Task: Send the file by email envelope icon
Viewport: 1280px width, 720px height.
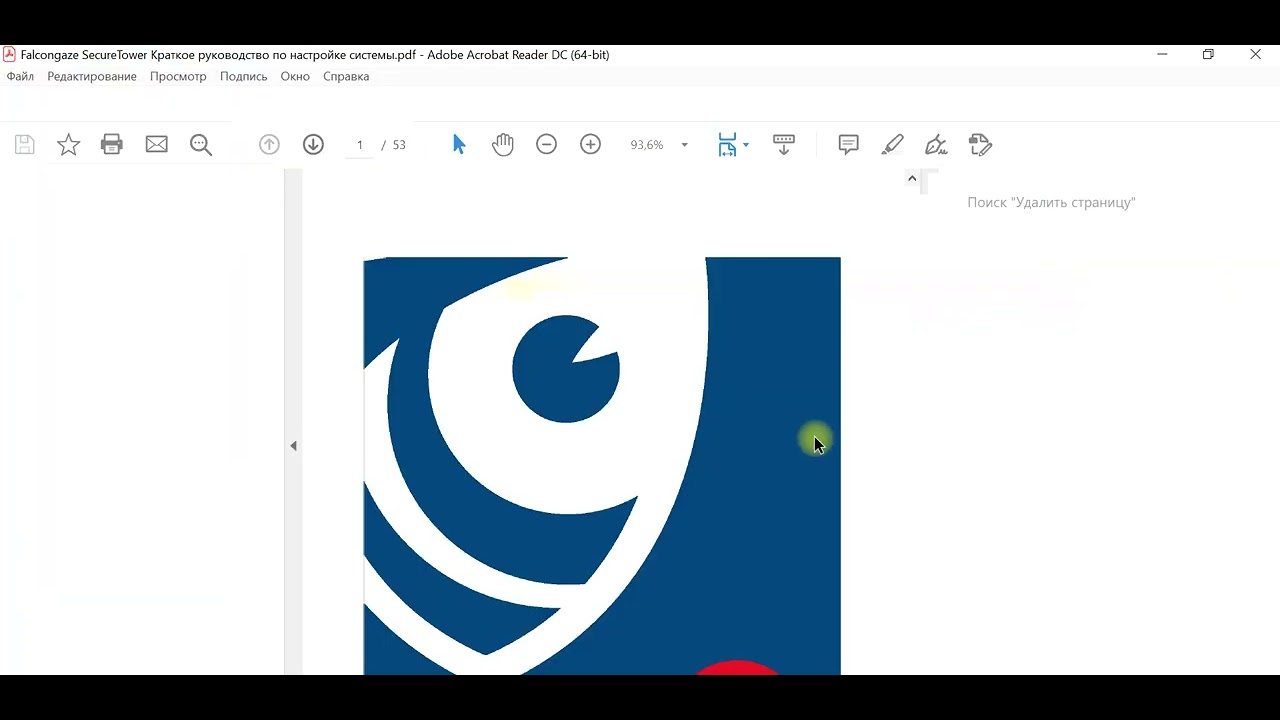Action: [157, 145]
